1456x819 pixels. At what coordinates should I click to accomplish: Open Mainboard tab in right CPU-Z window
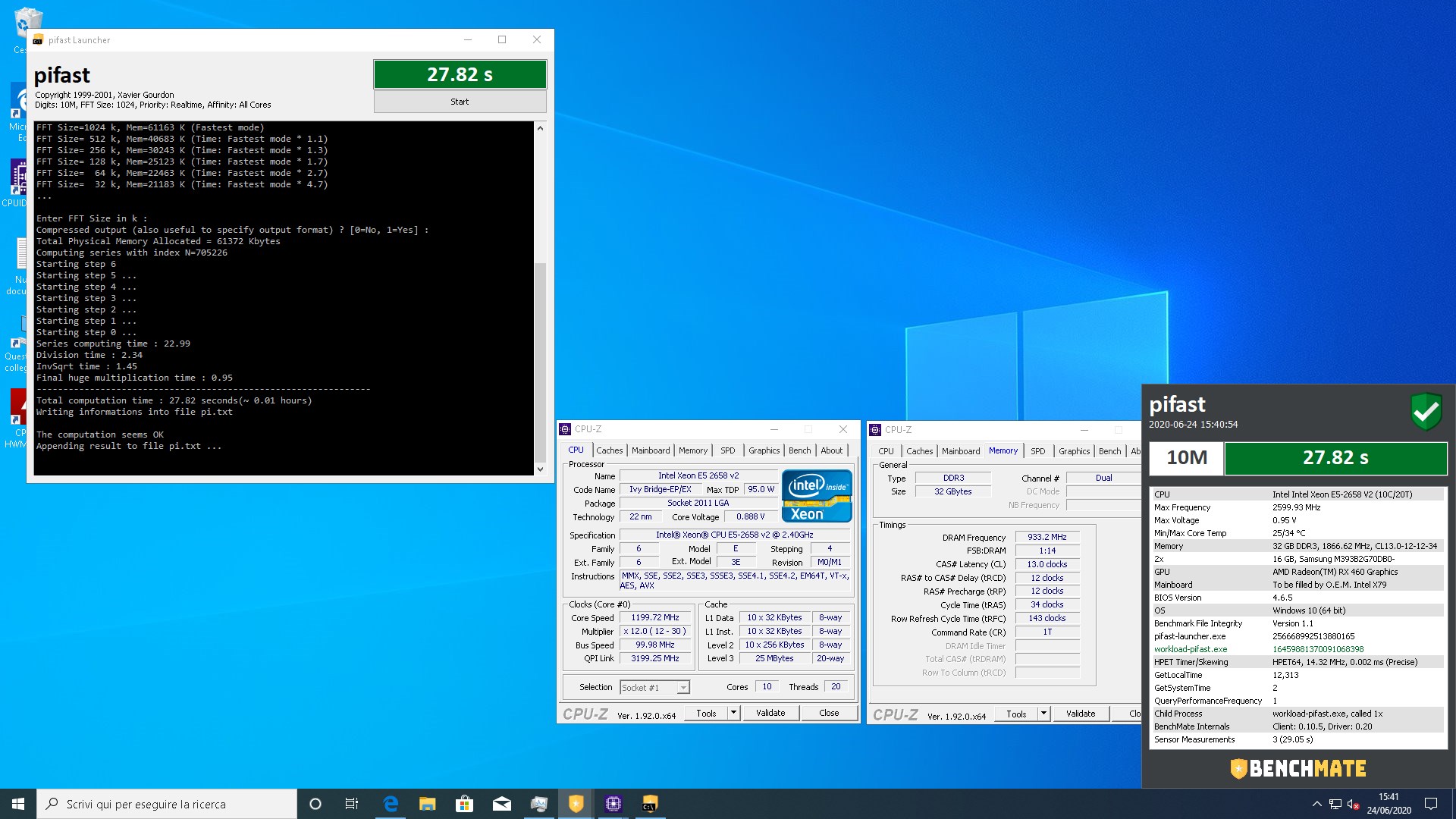(961, 451)
